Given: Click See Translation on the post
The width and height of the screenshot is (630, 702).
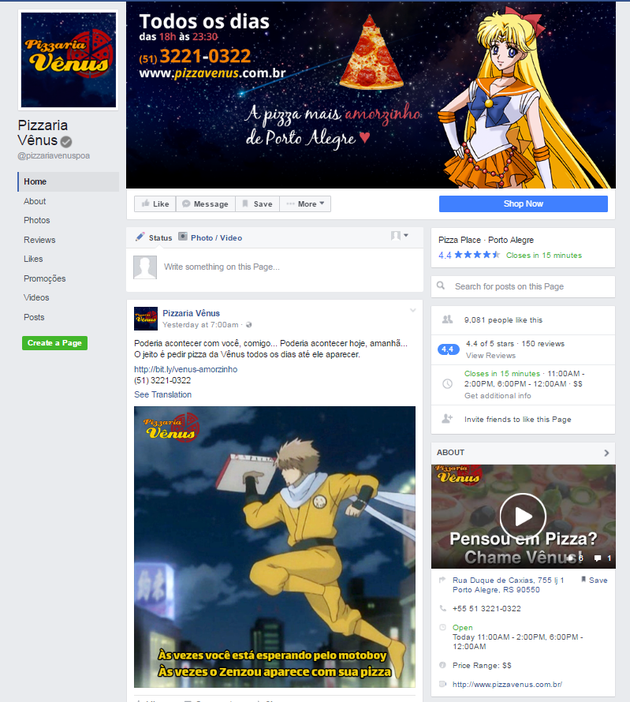Looking at the screenshot, I should (163, 394).
